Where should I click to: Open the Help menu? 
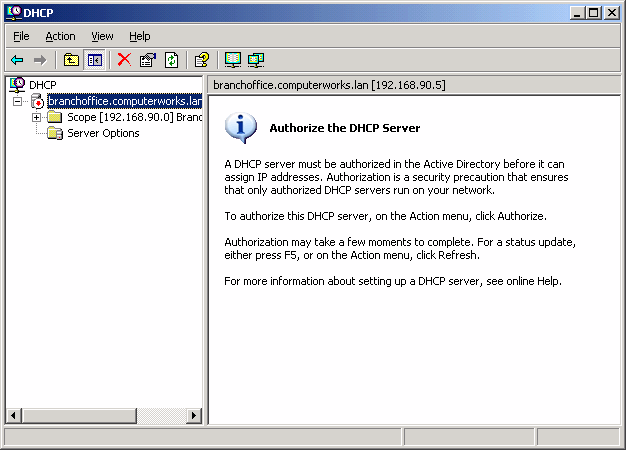coord(140,36)
